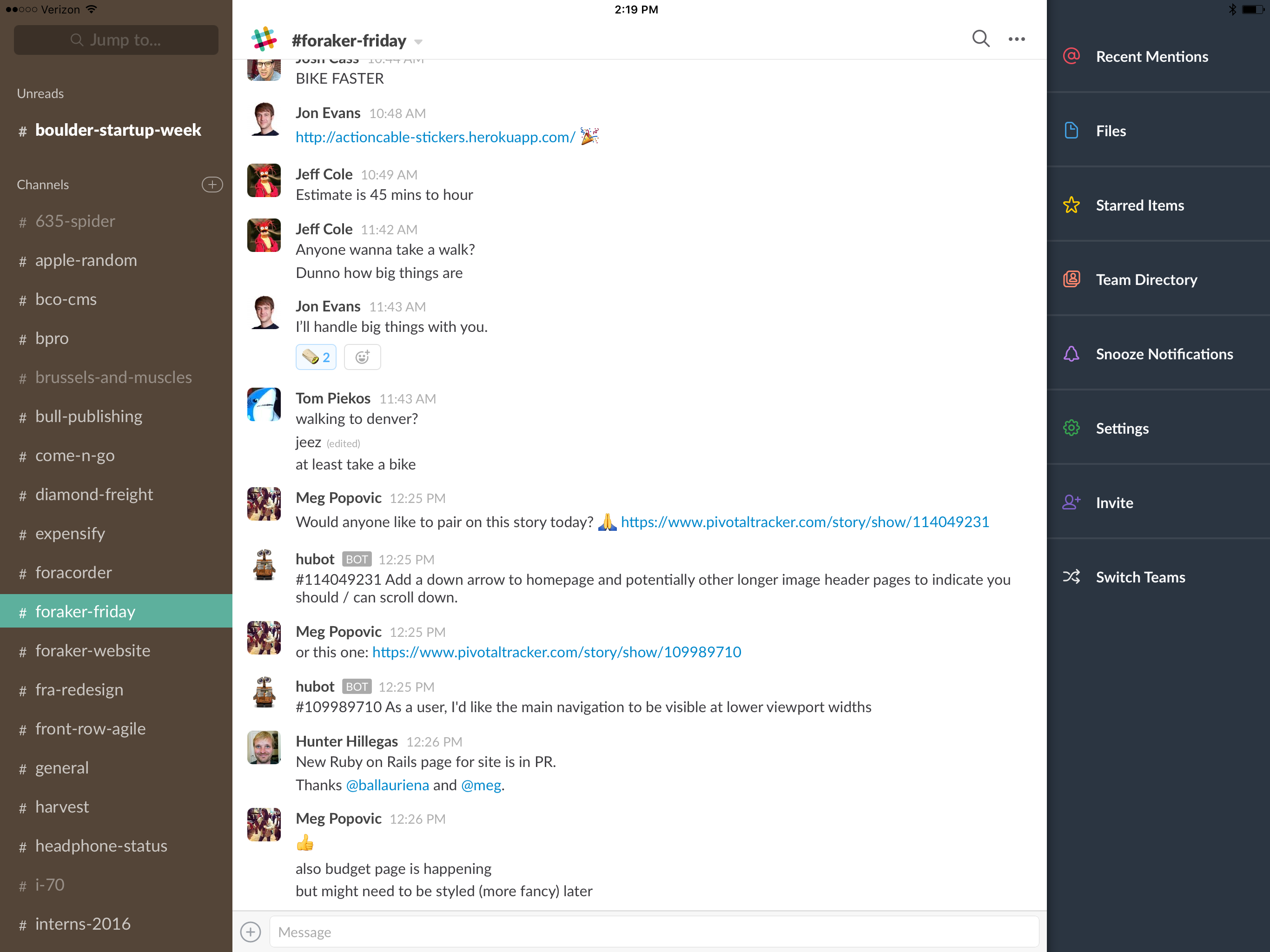Open actioncable-stickers herokuapp link
Screen dimensions: 1270x952
point(435,137)
